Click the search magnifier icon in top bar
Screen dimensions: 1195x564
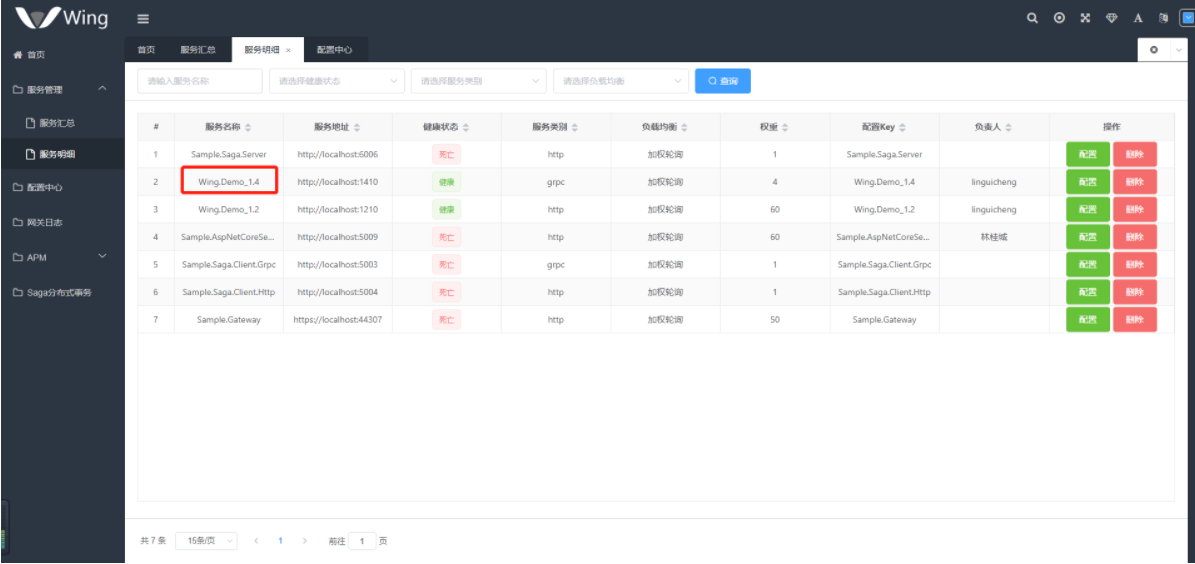[x=1033, y=18]
